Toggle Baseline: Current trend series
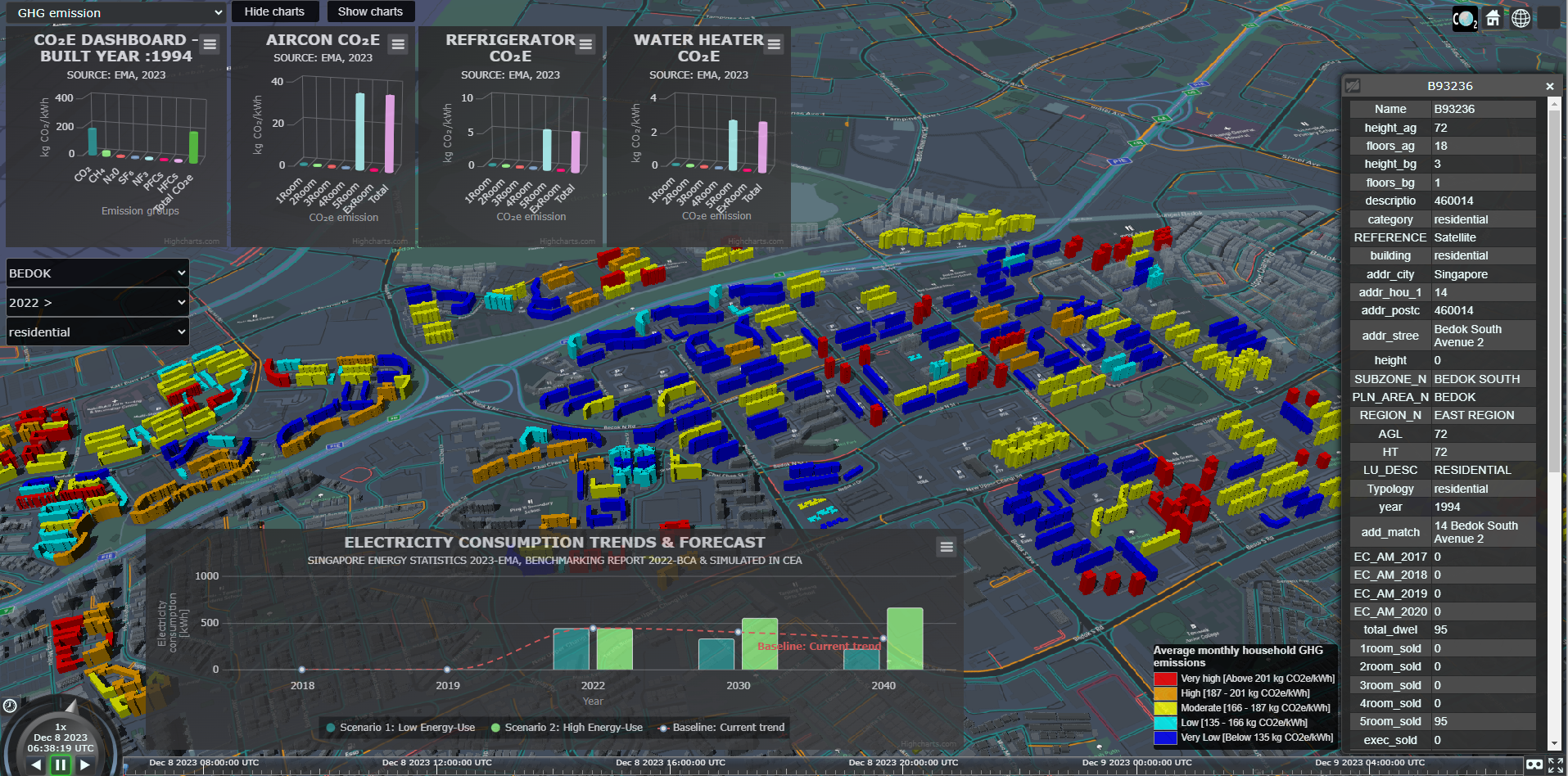Screen dimensions: 1568x776 pyautogui.click(x=721, y=727)
